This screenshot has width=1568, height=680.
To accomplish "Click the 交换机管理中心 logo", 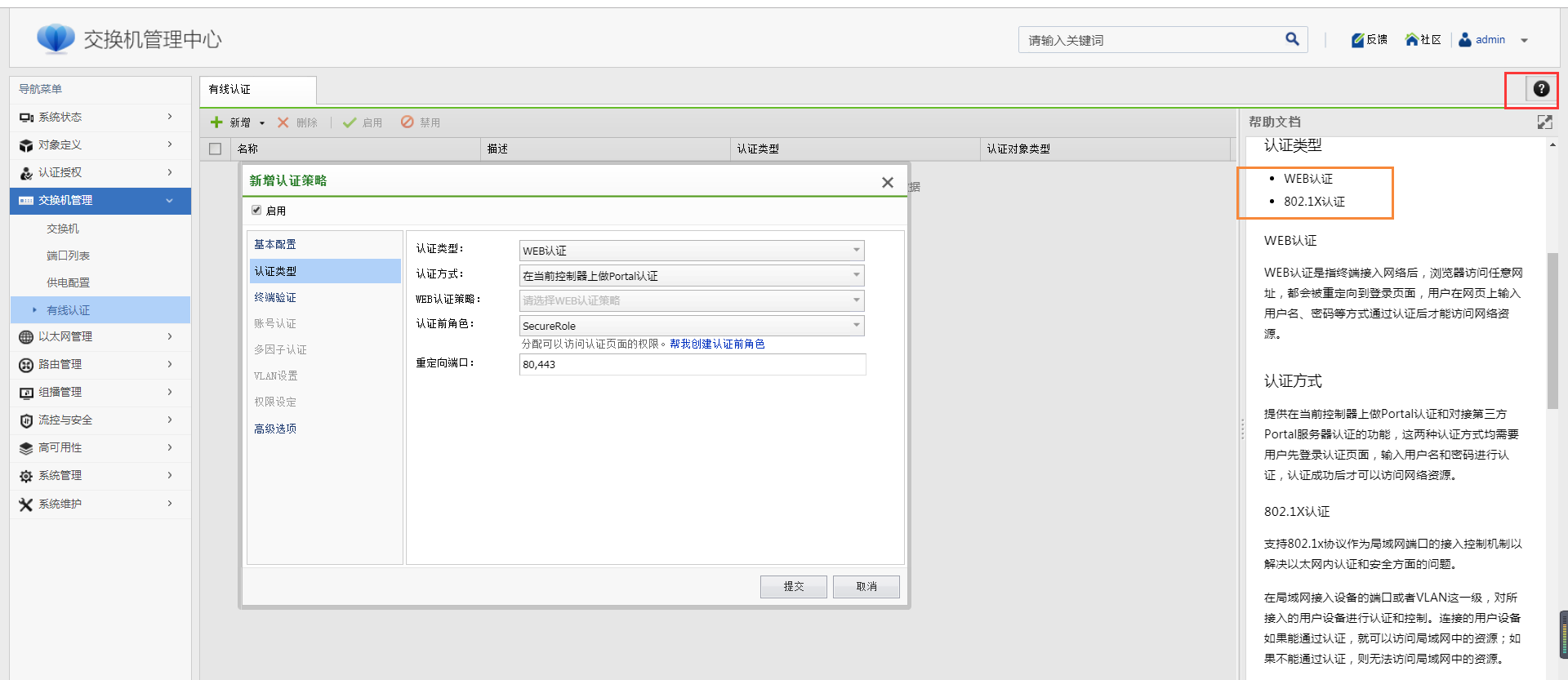I will click(56, 38).
